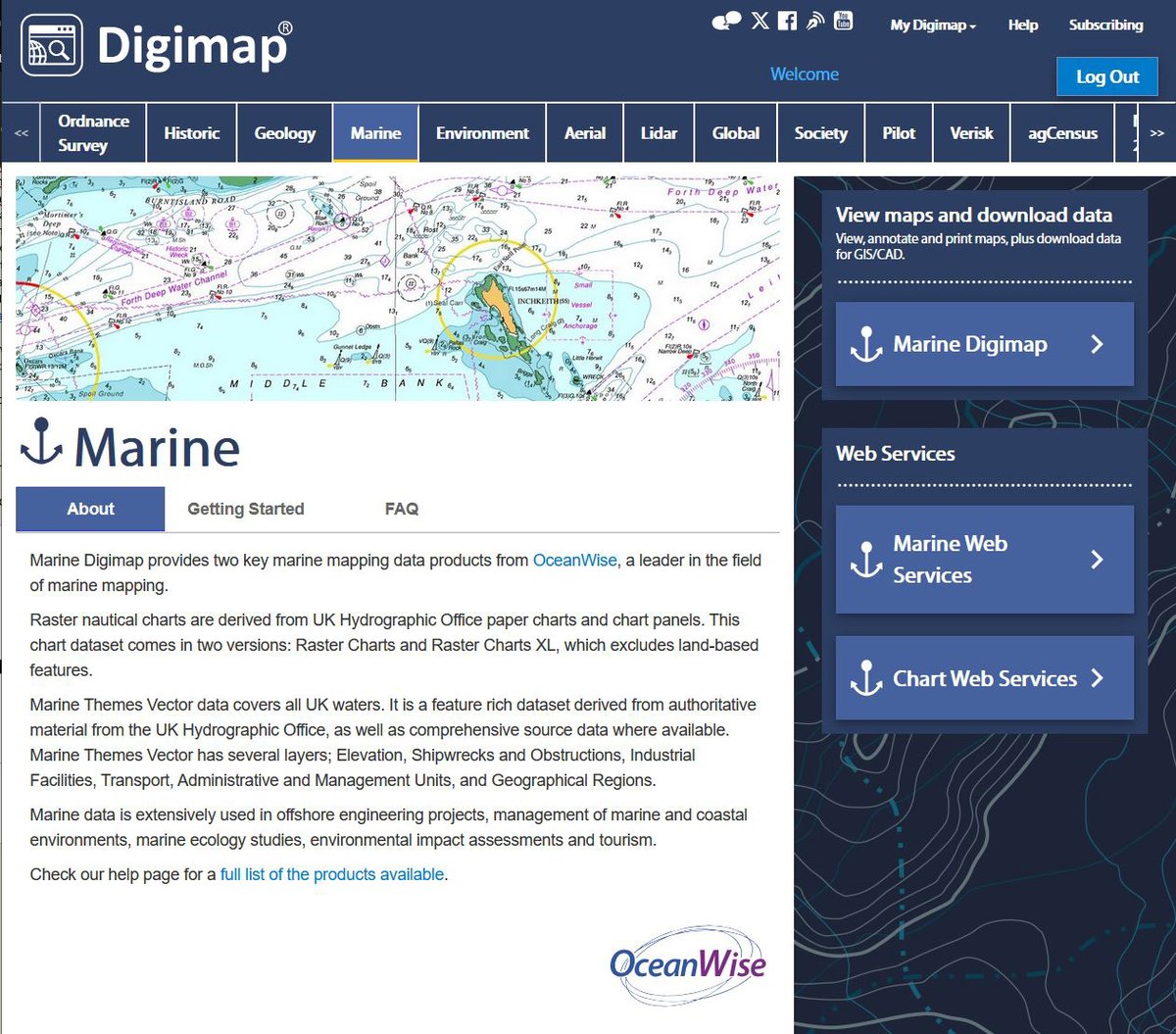Click the Welcome text in header
This screenshot has height=1034, width=1176.
805,74
